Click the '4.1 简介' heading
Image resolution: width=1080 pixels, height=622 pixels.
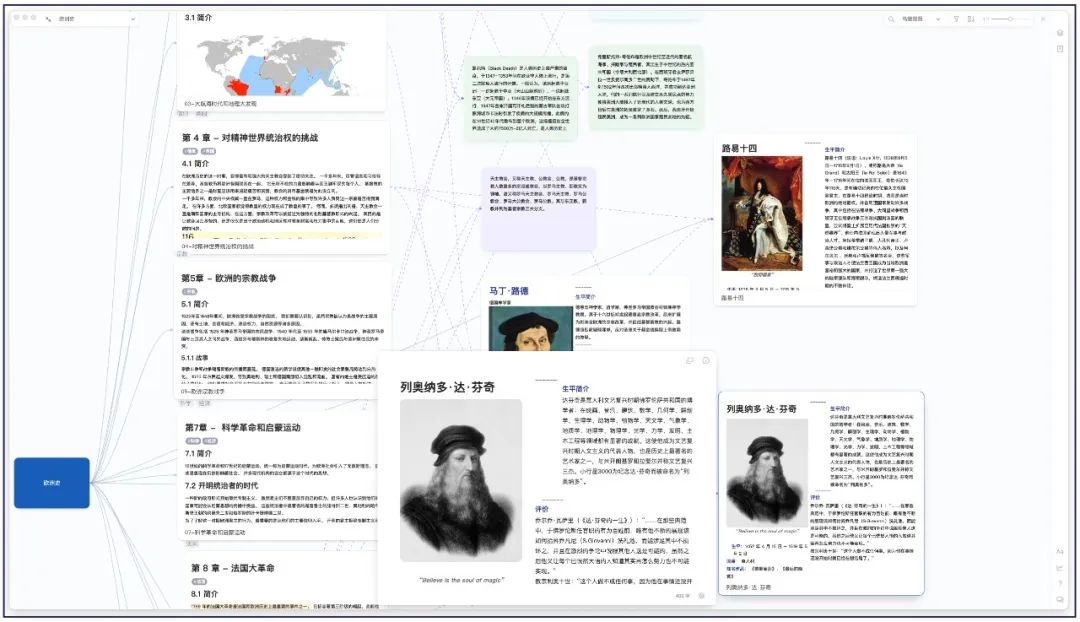tap(195, 164)
